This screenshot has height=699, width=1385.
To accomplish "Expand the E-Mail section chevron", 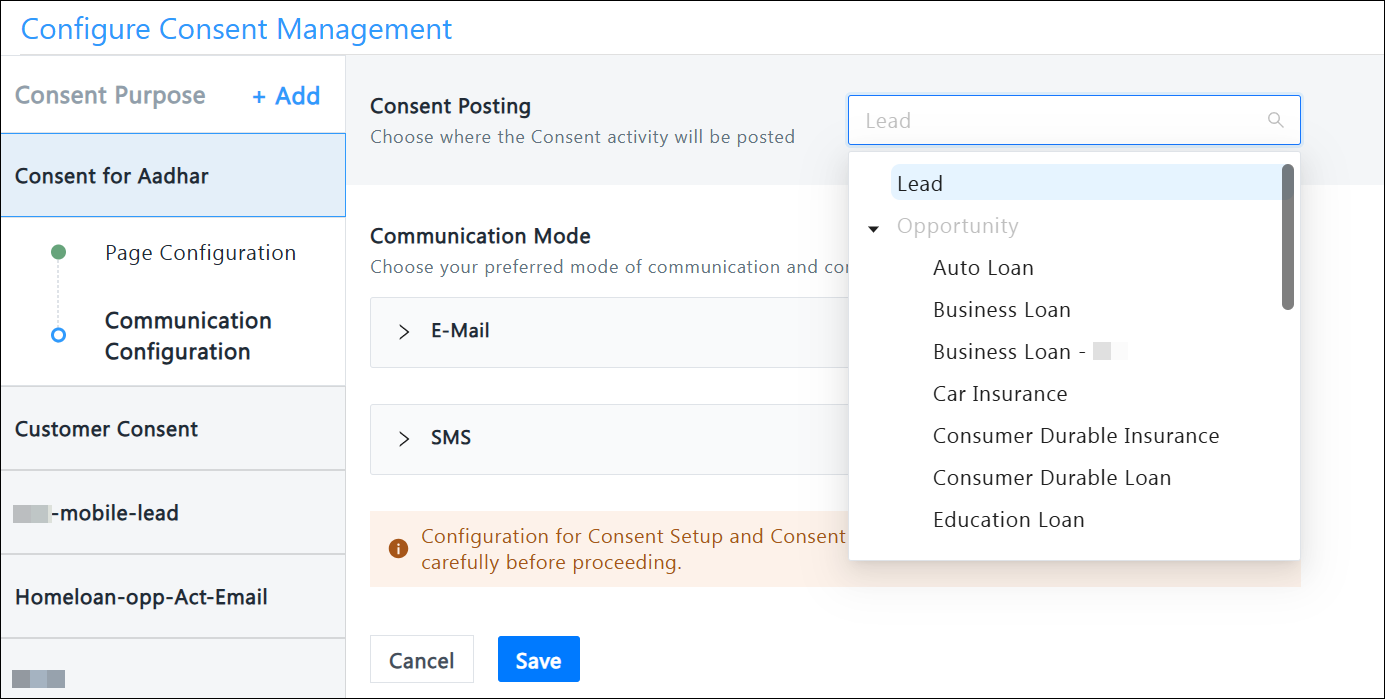I will click(x=404, y=332).
